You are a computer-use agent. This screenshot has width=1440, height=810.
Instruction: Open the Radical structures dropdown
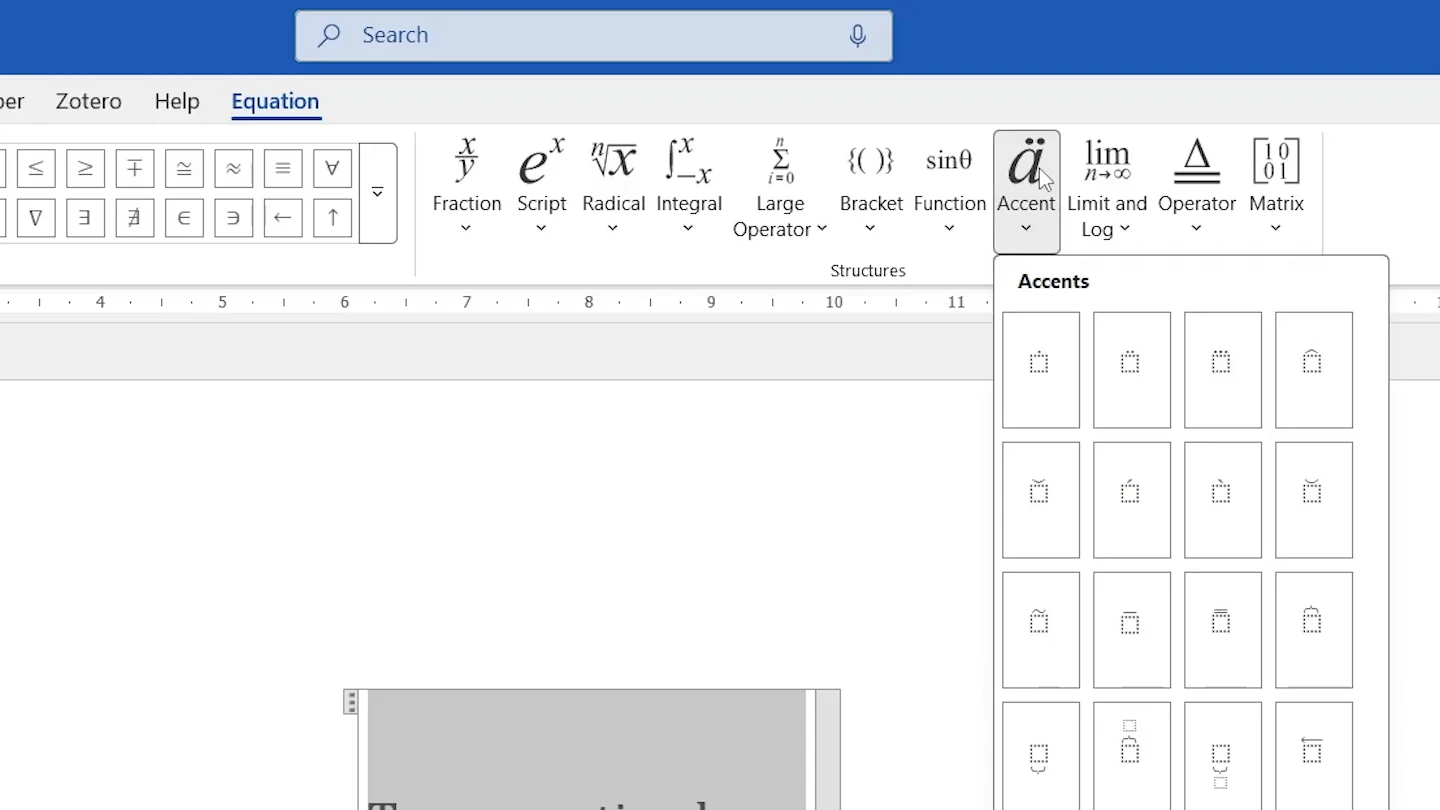[614, 189]
